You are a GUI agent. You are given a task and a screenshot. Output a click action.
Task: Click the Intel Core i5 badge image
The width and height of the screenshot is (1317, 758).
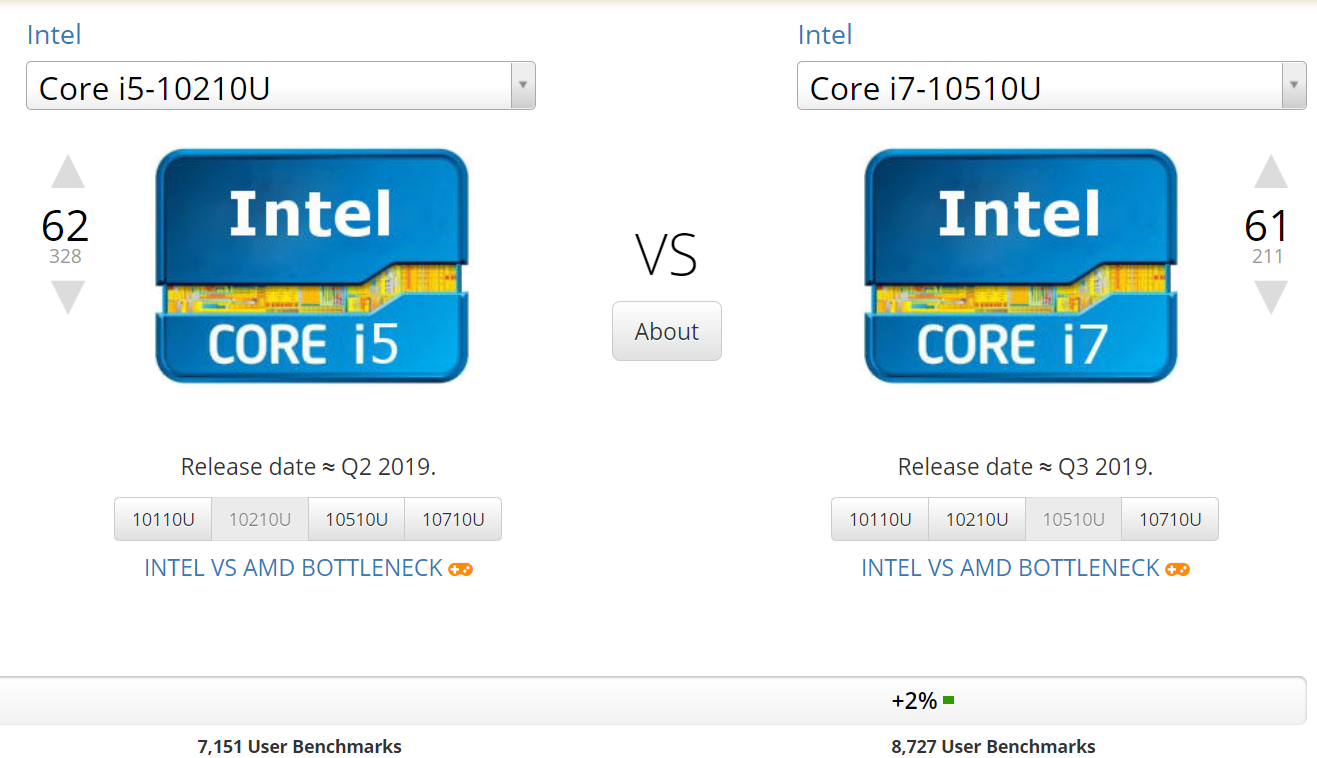click(312, 266)
